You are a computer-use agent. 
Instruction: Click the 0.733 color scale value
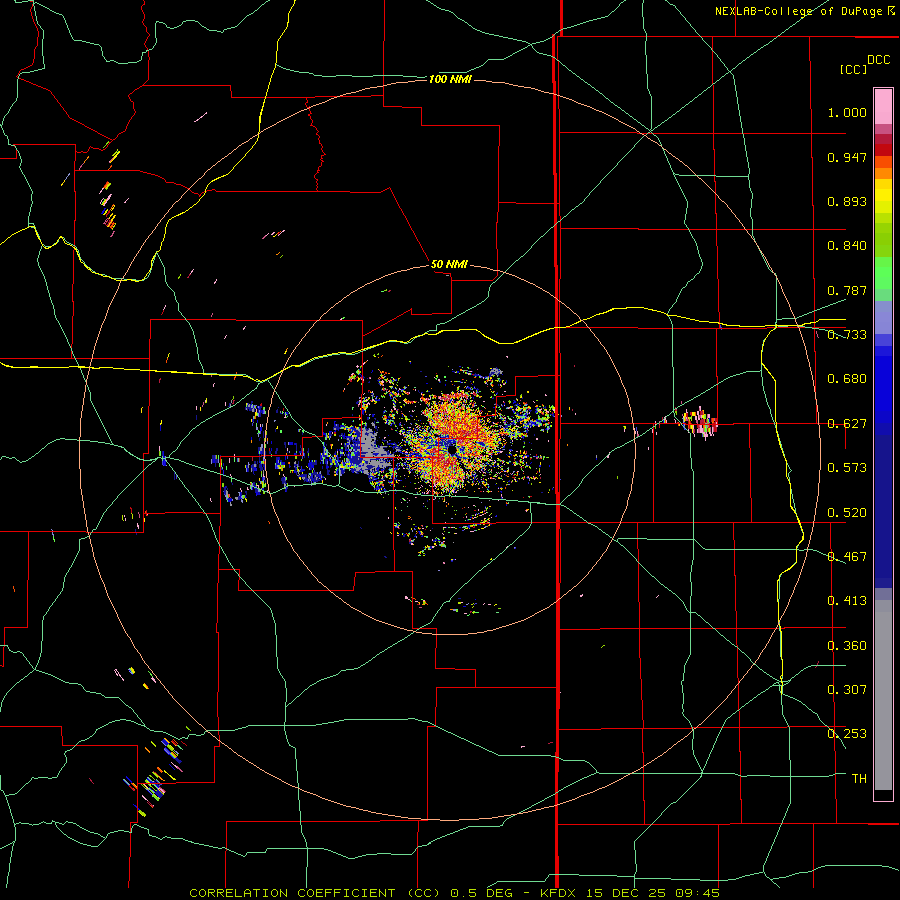847,335
